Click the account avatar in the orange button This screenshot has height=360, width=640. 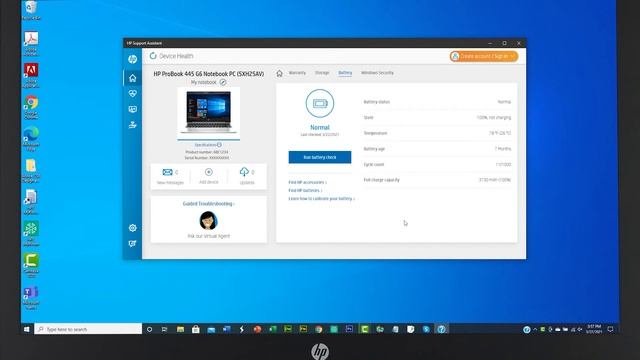tap(455, 56)
